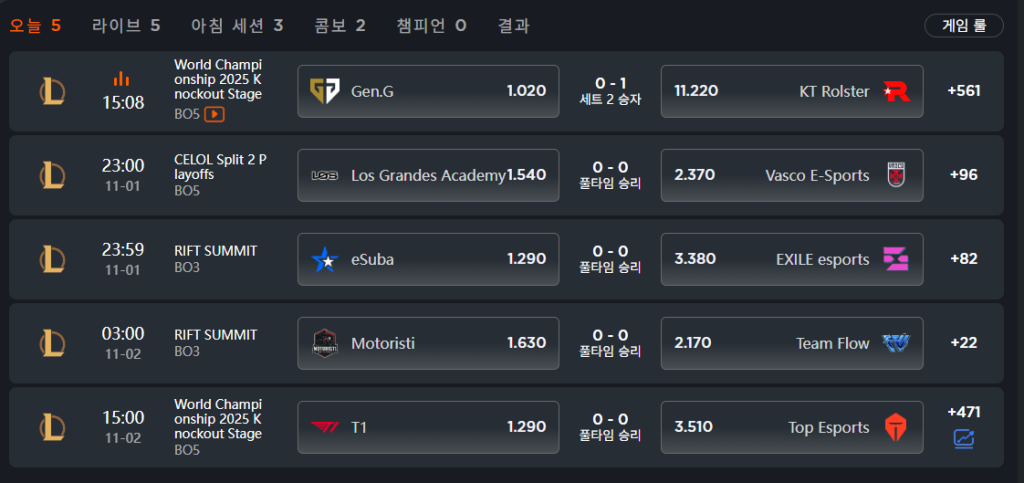Viewport: 1024px width, 483px height.
Task: Click the live indicator bars icon above 15:08
Action: (122, 78)
